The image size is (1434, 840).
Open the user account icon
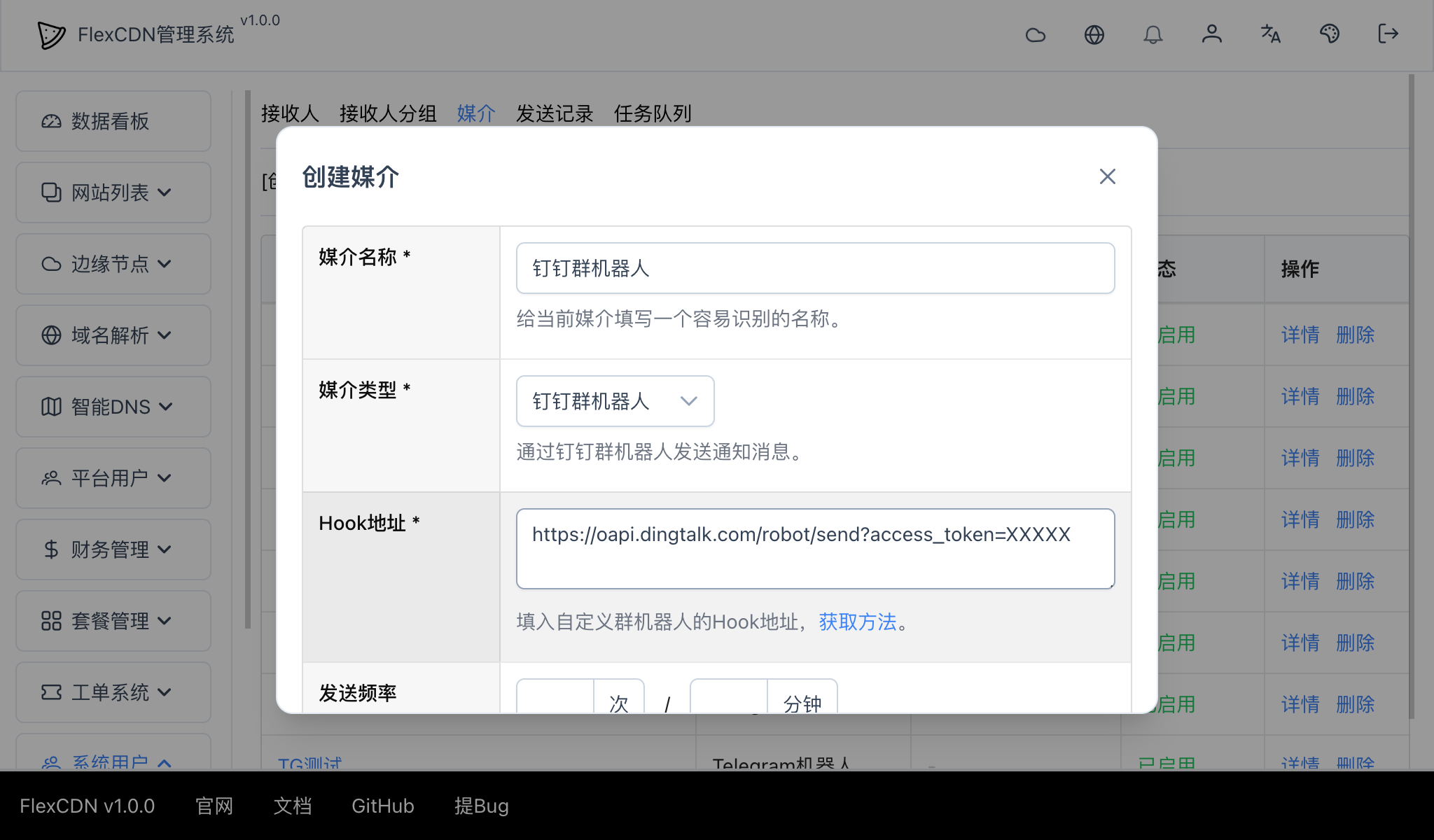point(1213,34)
